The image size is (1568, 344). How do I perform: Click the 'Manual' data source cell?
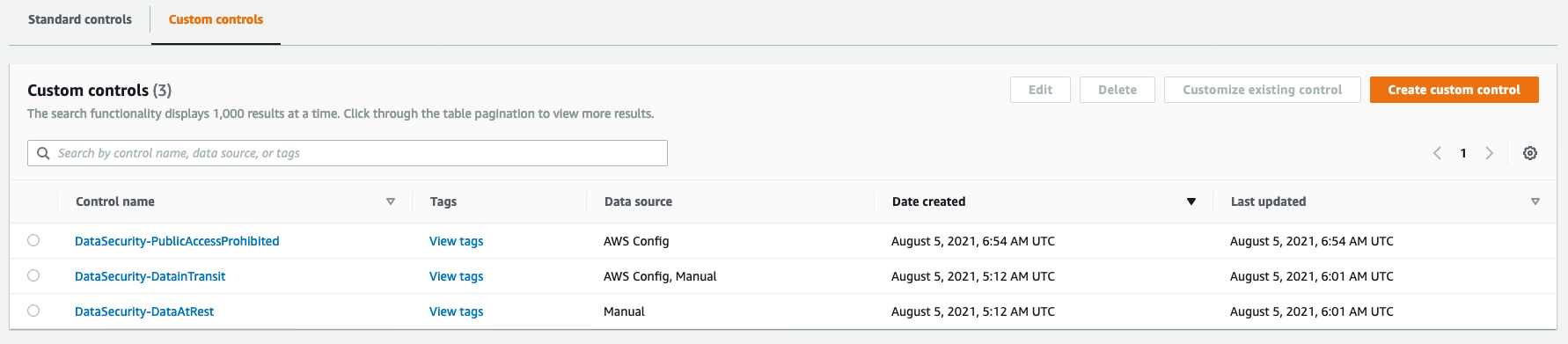coord(624,311)
